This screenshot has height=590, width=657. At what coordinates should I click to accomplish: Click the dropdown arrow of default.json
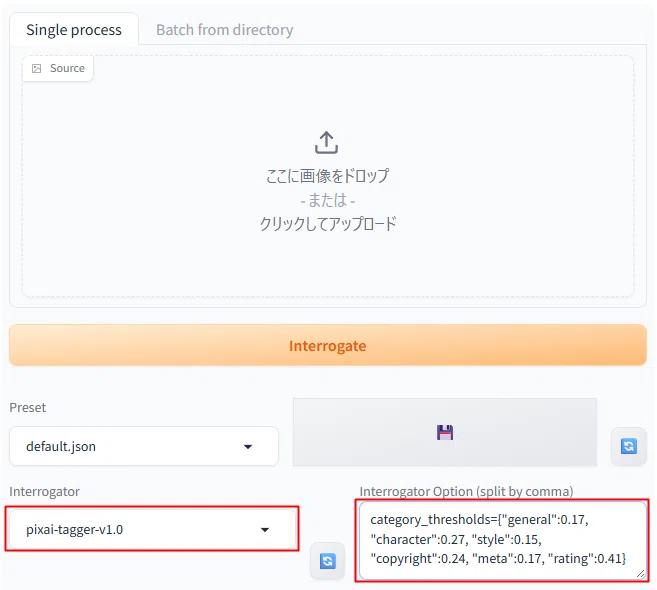(x=248, y=447)
